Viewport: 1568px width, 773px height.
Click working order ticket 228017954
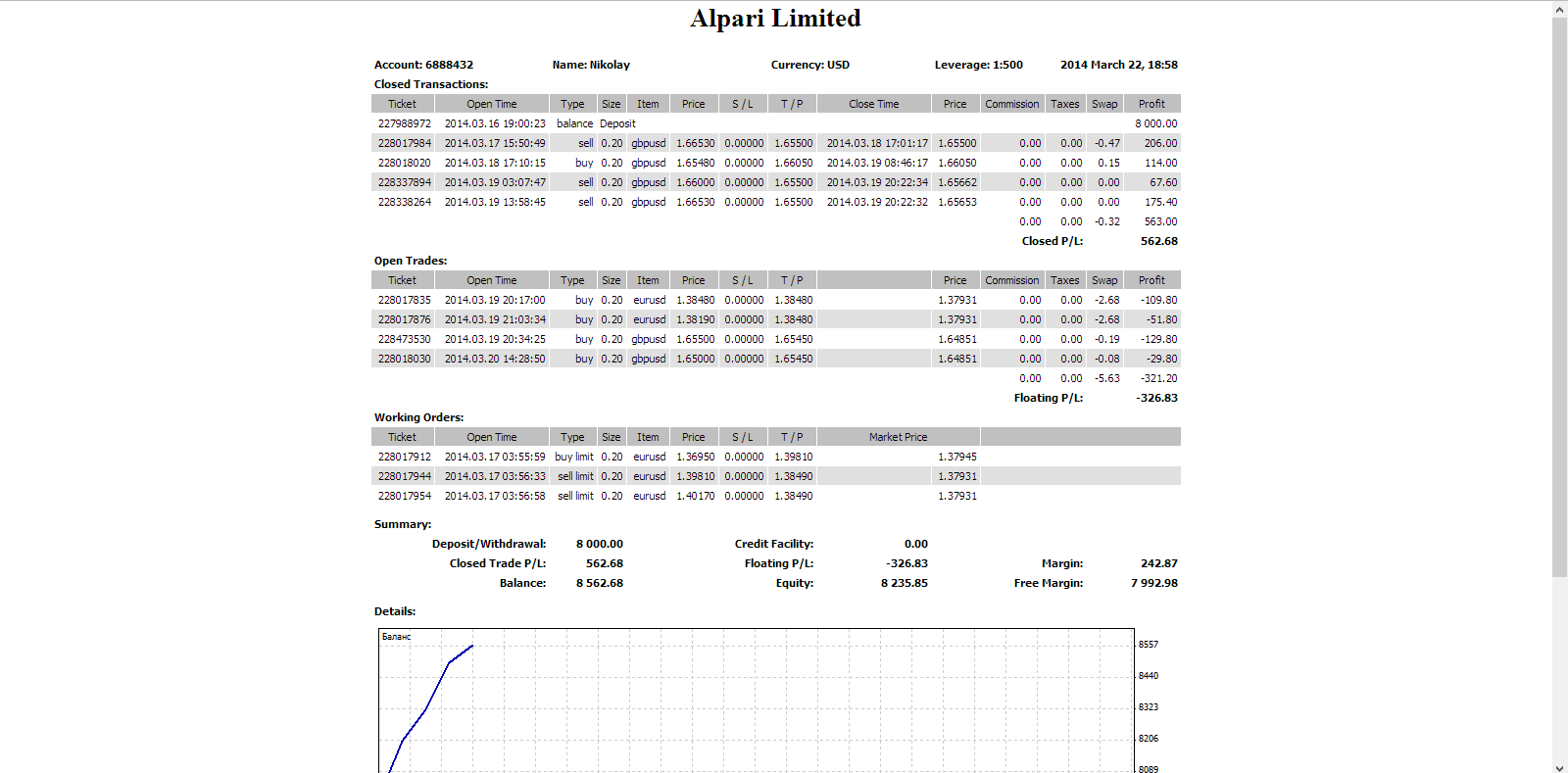pyautogui.click(x=405, y=496)
